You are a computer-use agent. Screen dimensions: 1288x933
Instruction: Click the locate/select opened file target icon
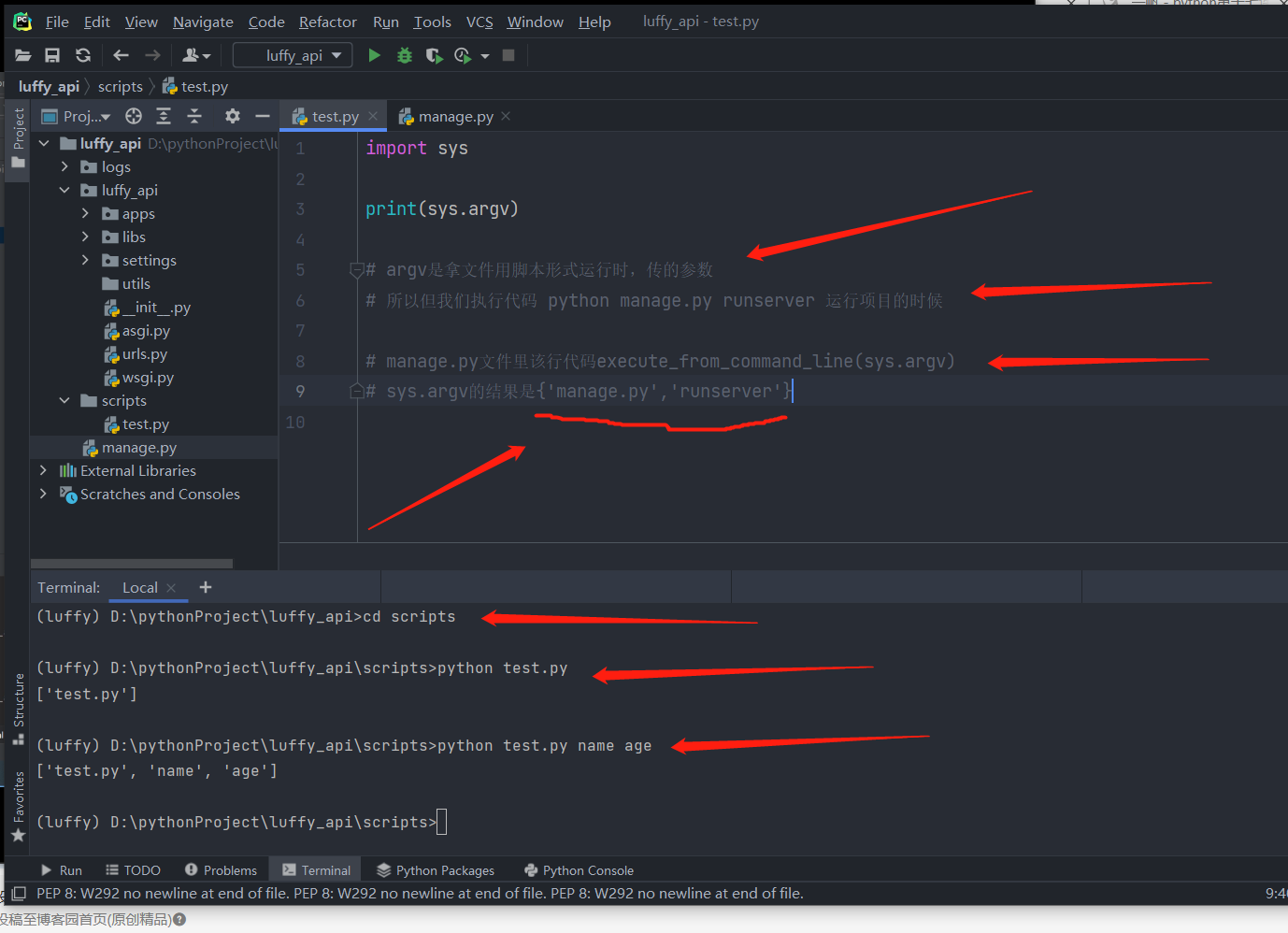pos(134,116)
